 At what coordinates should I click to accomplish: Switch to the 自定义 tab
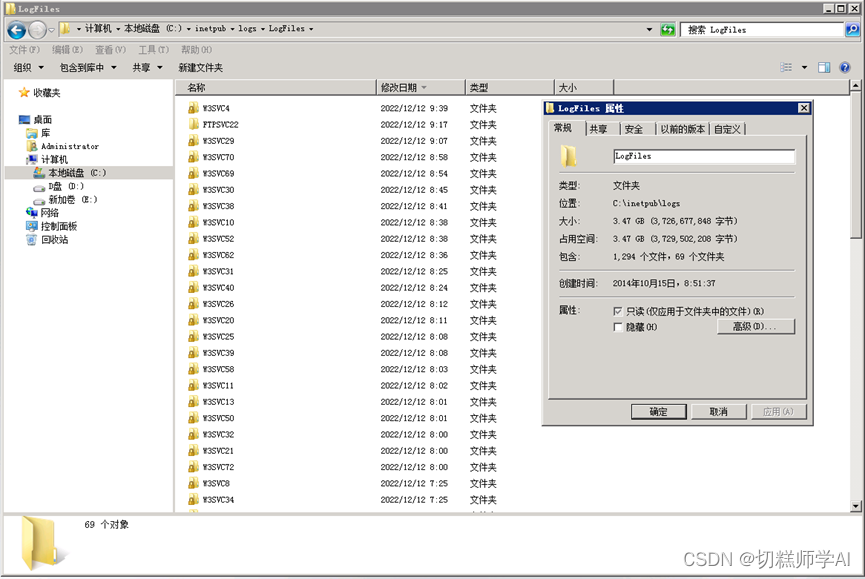(727, 129)
